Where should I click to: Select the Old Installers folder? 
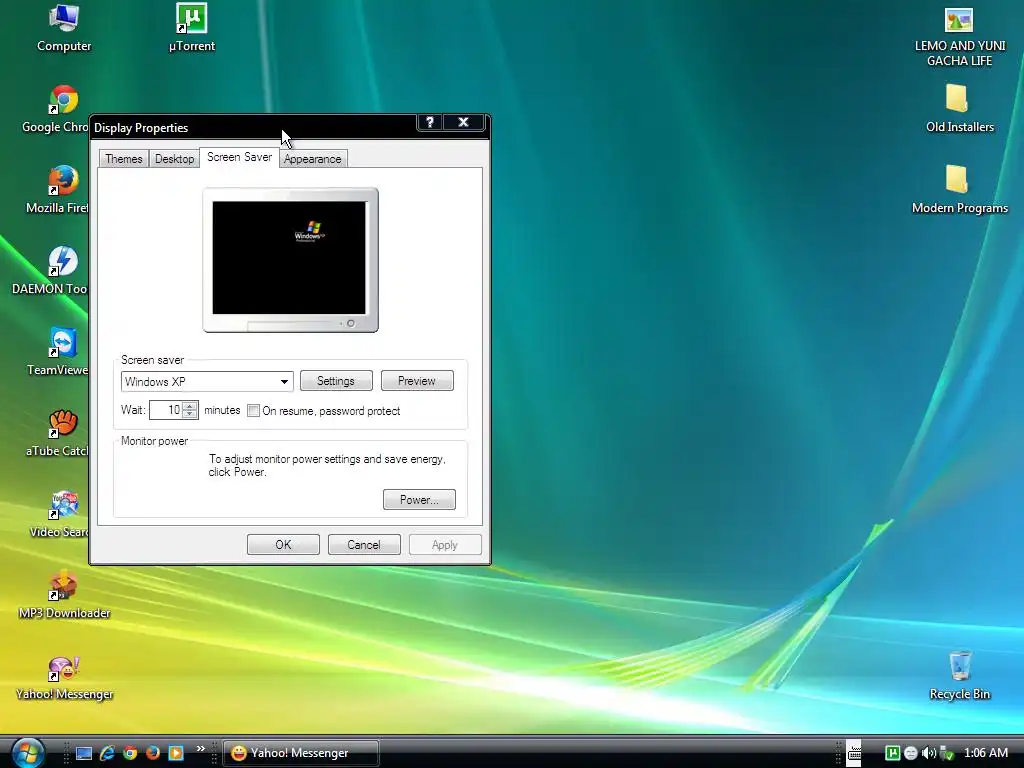959,109
